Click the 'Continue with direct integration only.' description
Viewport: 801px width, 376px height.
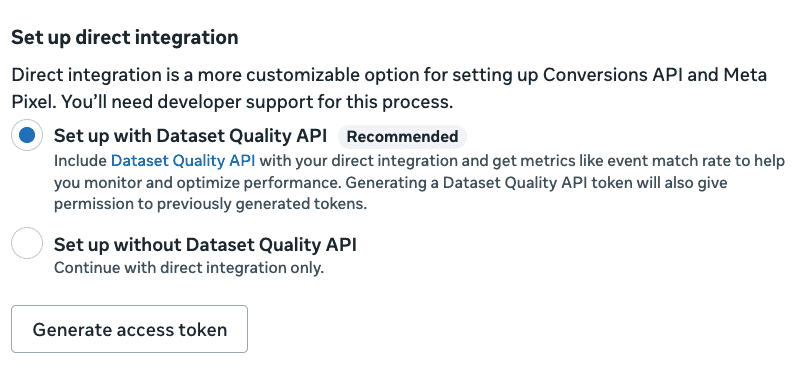click(x=189, y=268)
